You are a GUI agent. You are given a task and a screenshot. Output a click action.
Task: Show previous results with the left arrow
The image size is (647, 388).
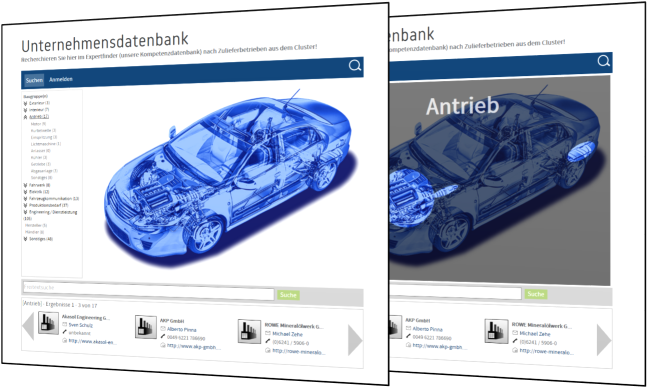coord(28,326)
